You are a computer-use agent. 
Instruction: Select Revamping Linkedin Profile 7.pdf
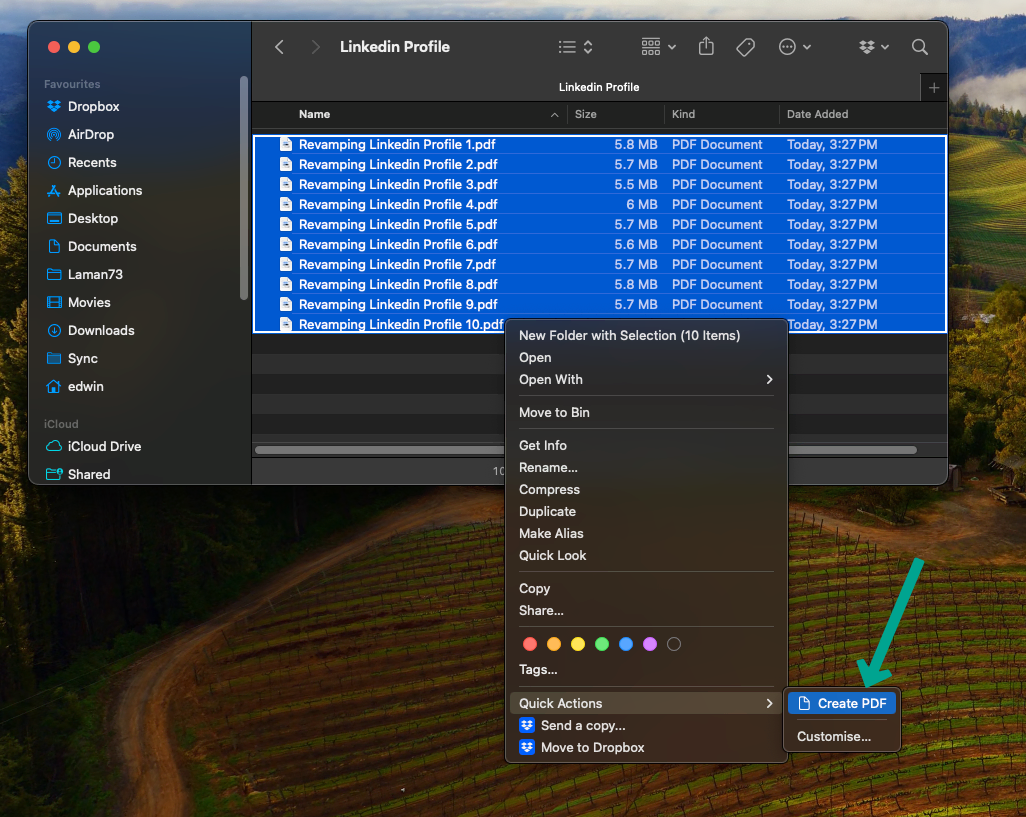[599, 265]
